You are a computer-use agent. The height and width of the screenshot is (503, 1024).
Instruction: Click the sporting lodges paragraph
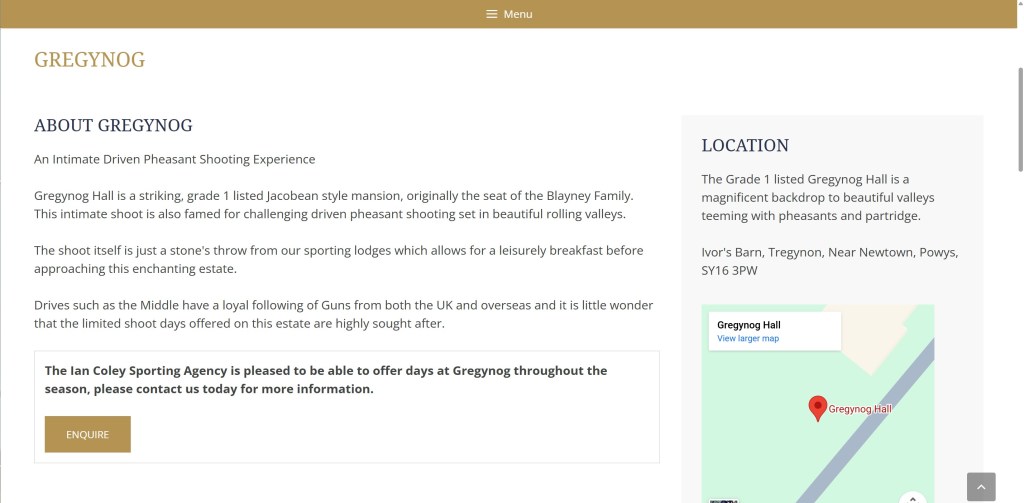(x=338, y=259)
